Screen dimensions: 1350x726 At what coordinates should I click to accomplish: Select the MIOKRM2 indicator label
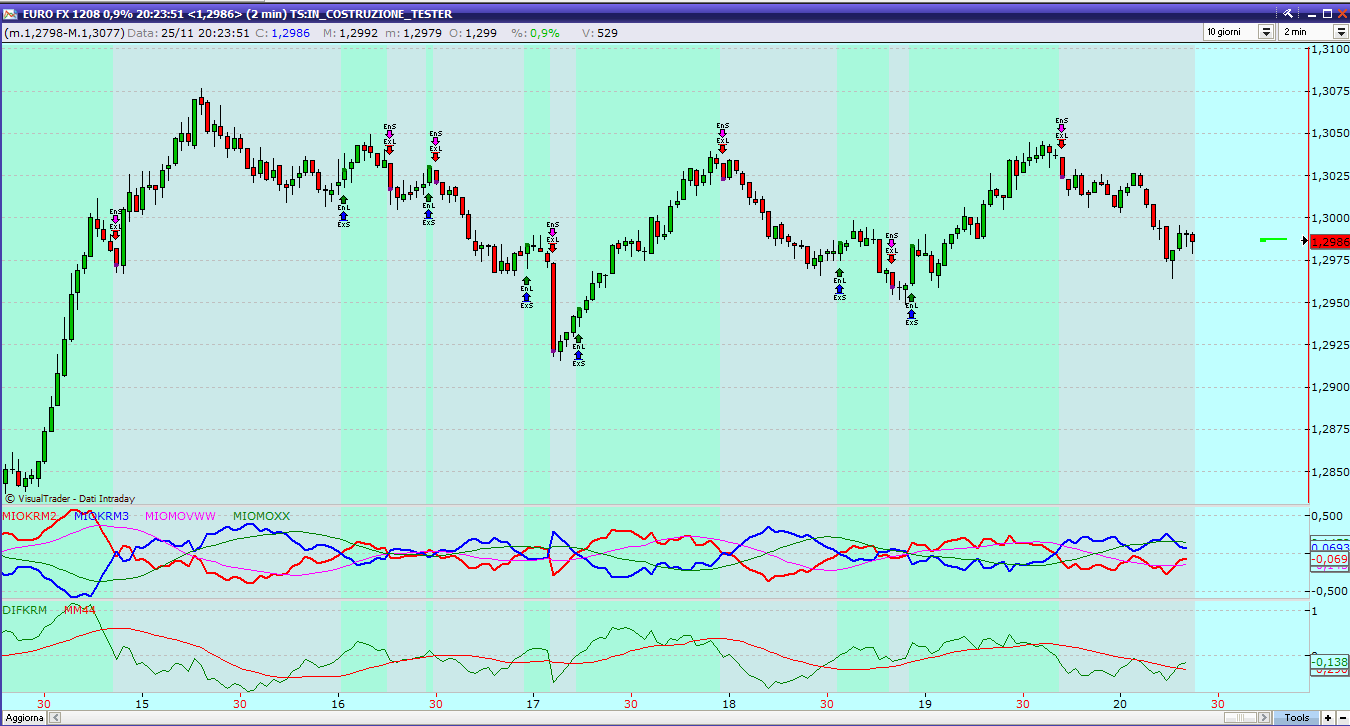29,516
